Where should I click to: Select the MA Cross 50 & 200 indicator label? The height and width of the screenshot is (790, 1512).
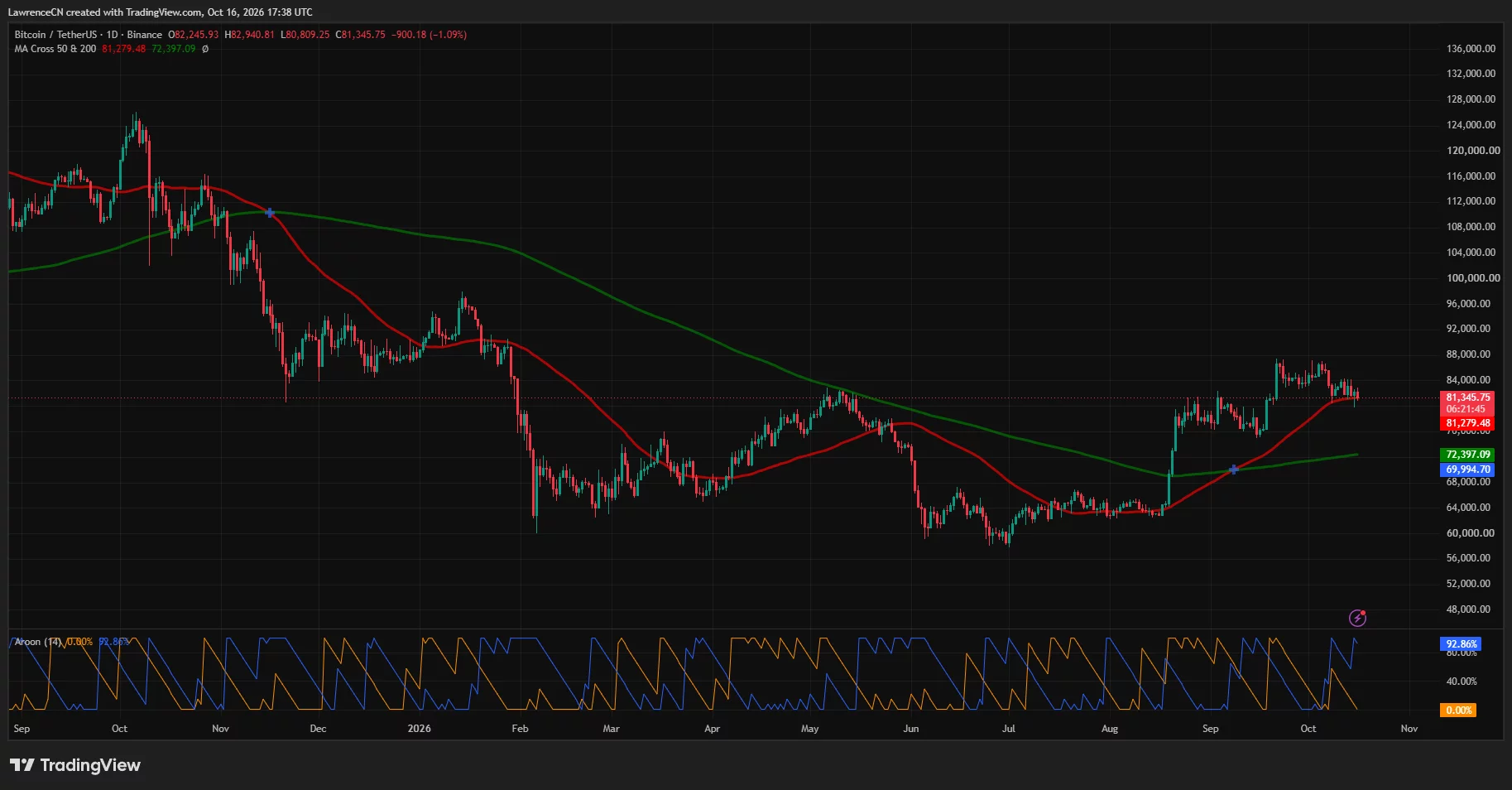point(55,49)
